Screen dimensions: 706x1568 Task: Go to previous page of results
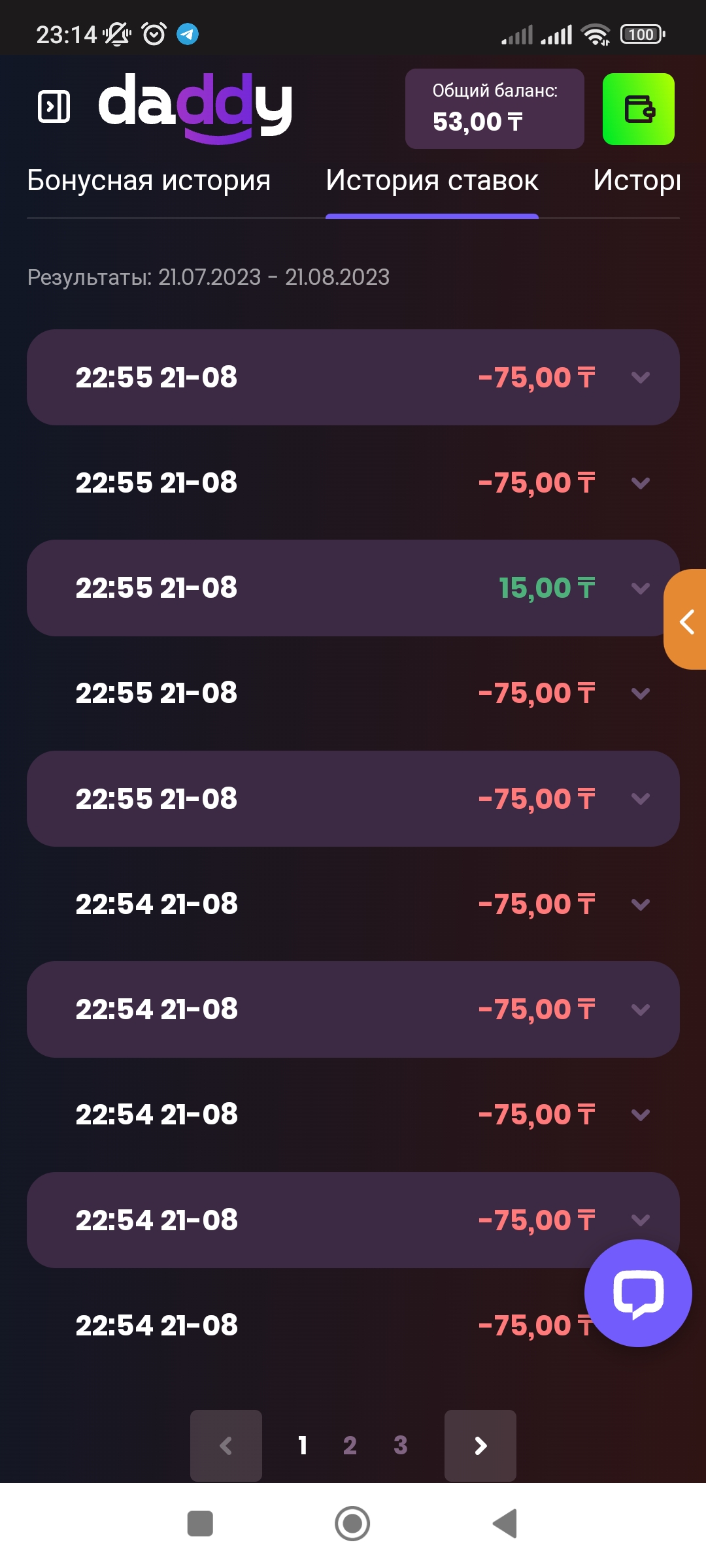(x=226, y=1445)
